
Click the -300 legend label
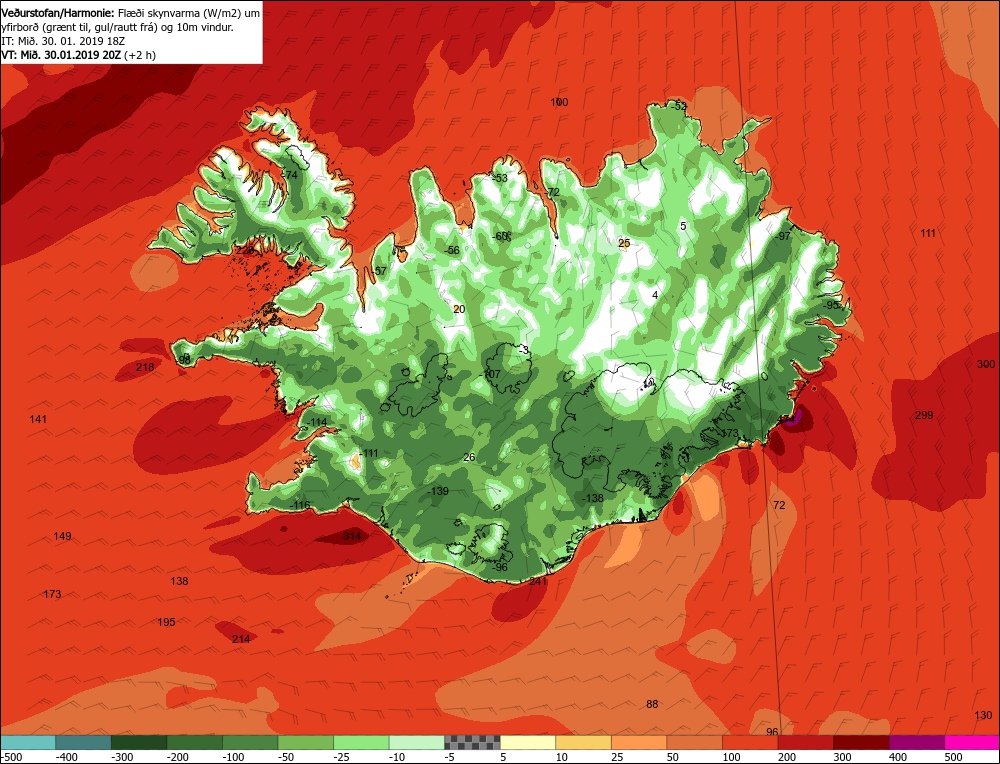click(122, 757)
